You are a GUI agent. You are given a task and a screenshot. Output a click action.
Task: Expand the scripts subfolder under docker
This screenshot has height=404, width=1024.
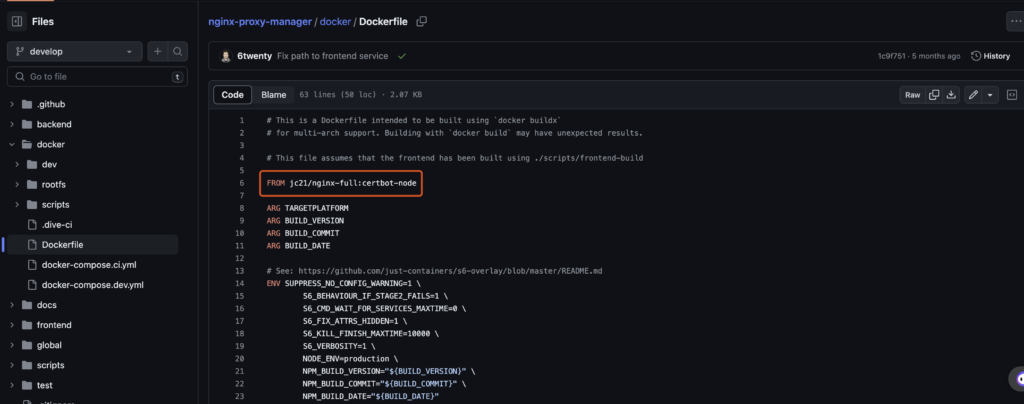[x=18, y=204]
